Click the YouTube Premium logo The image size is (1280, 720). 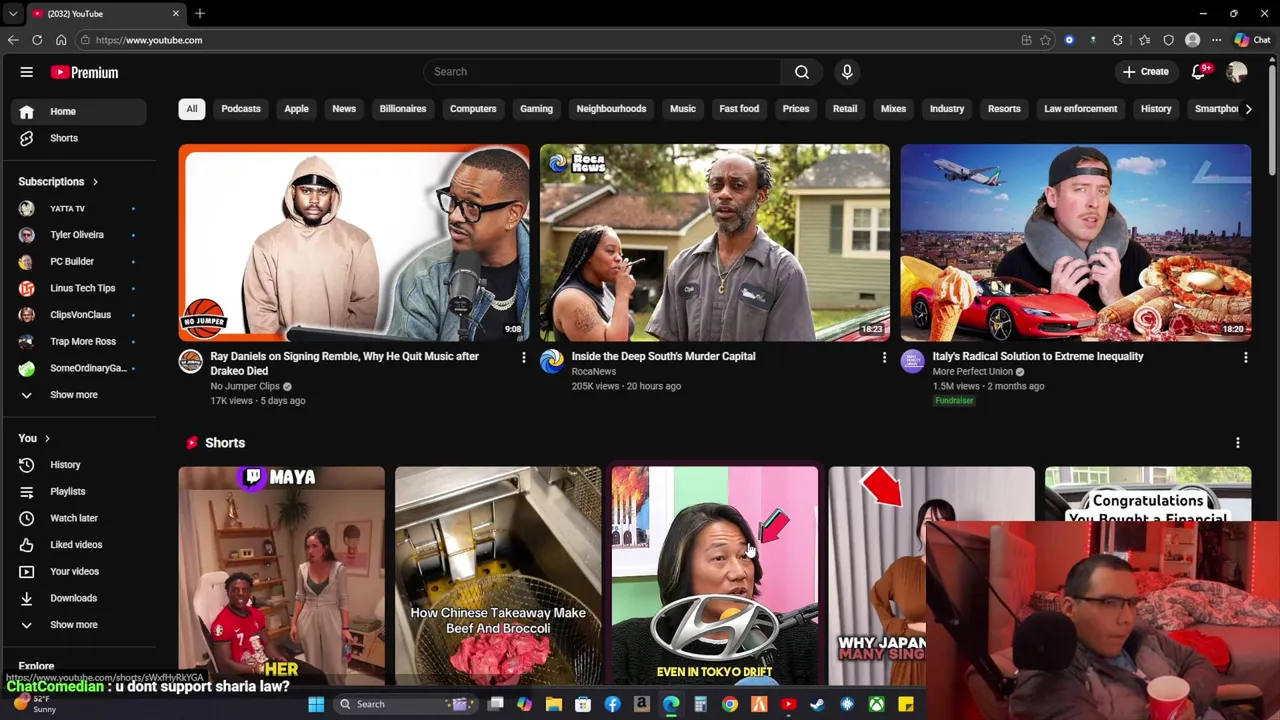tap(85, 72)
